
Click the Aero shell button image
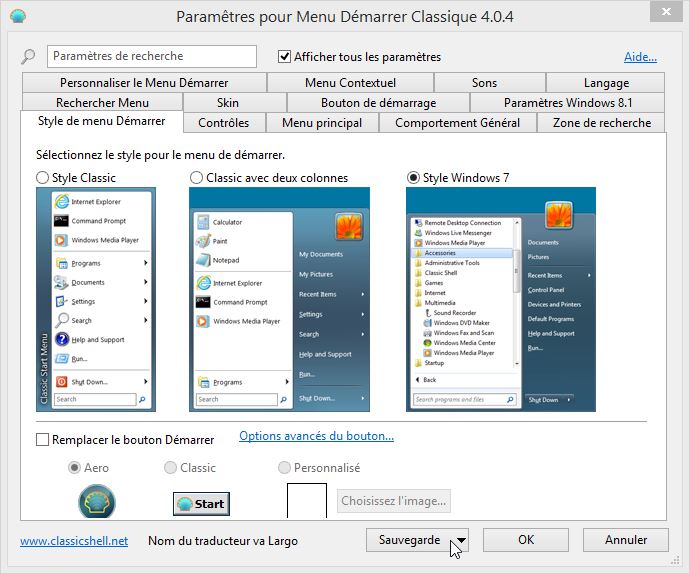97,502
